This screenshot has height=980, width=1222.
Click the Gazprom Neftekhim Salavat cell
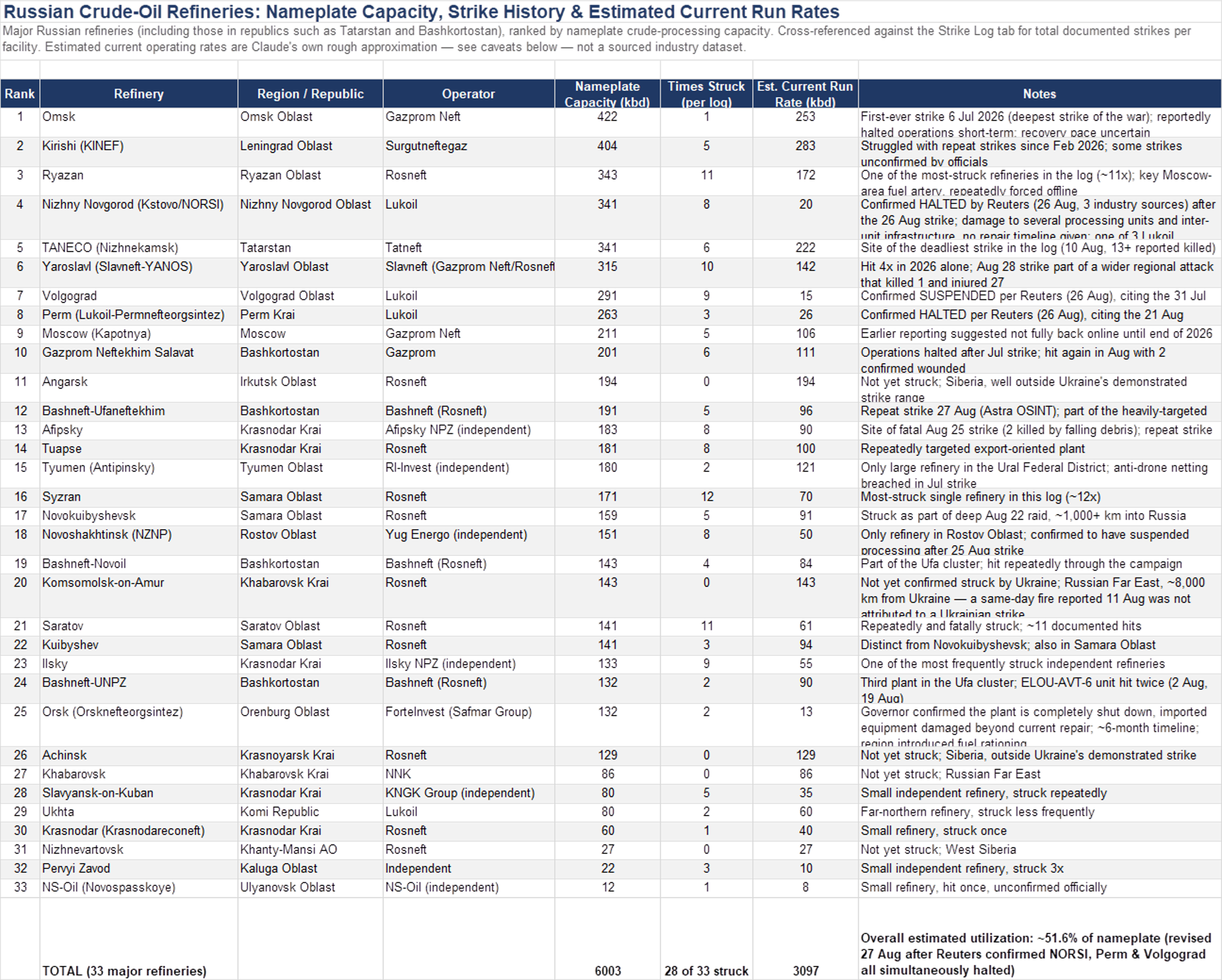(x=139, y=359)
